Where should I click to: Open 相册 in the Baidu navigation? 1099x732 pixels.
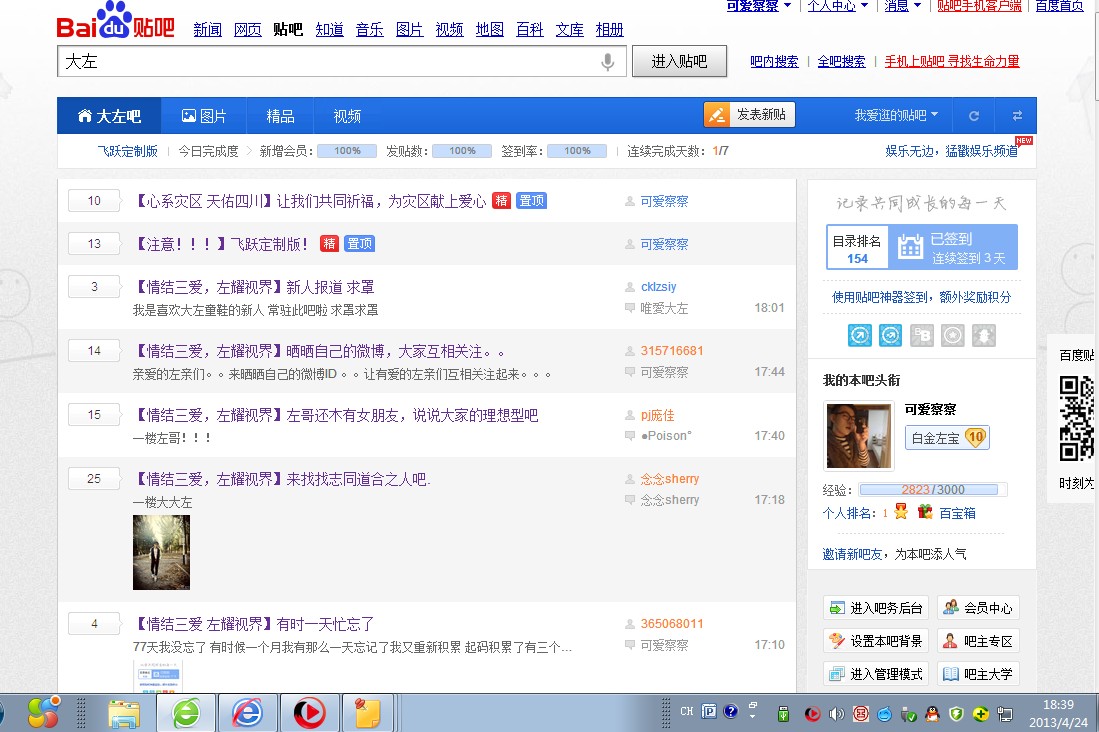click(x=610, y=29)
